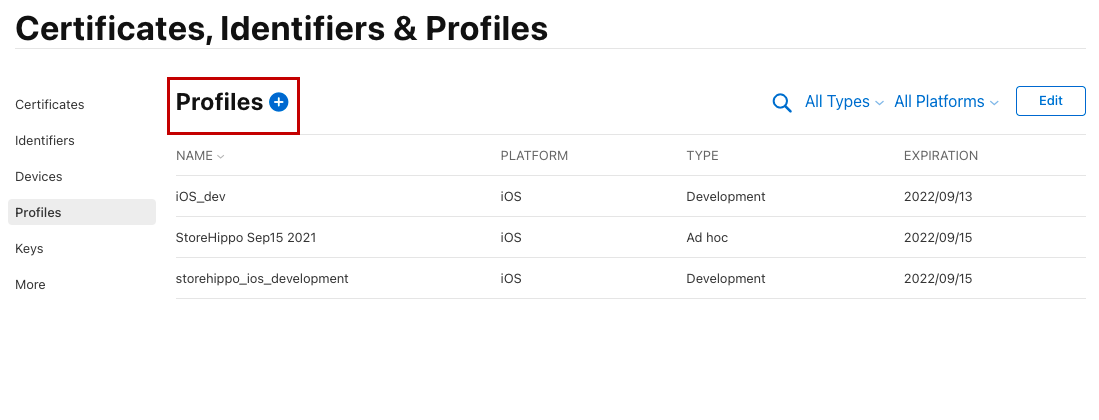
Task: Click the search magnifier icon
Action: coord(782,102)
